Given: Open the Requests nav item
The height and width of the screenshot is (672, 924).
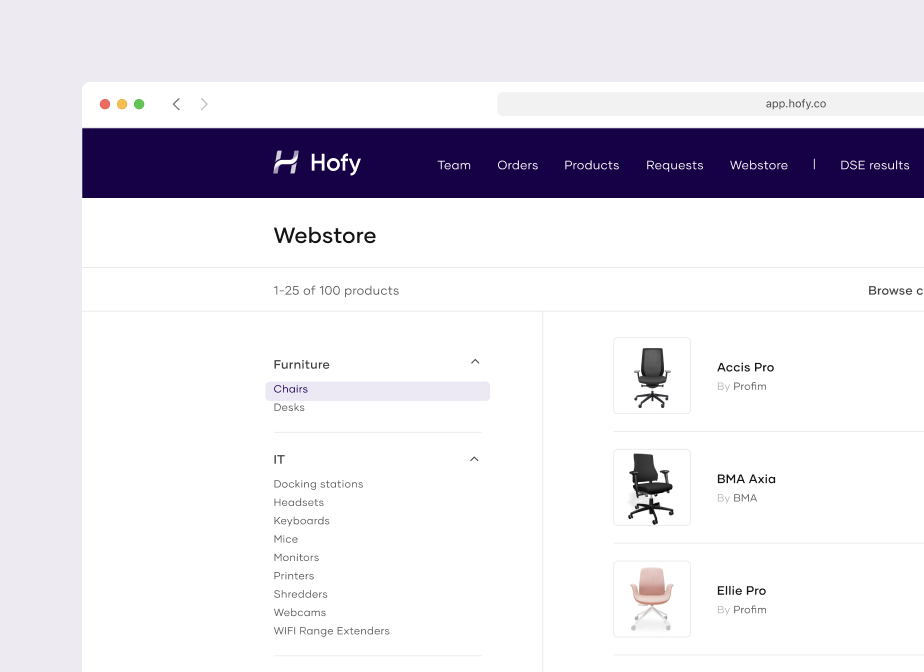Looking at the screenshot, I should click(675, 166).
